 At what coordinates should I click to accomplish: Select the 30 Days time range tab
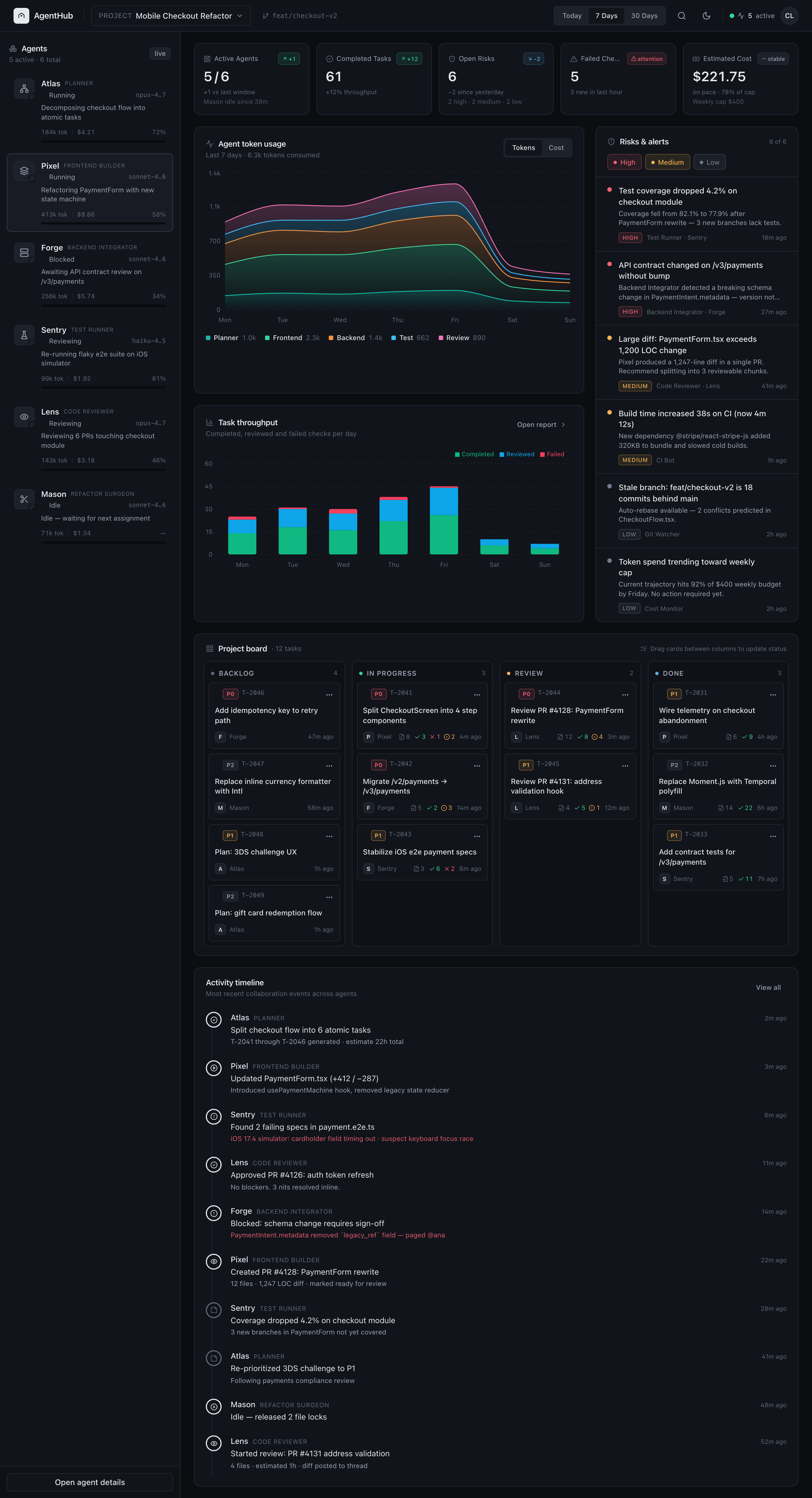[x=644, y=16]
